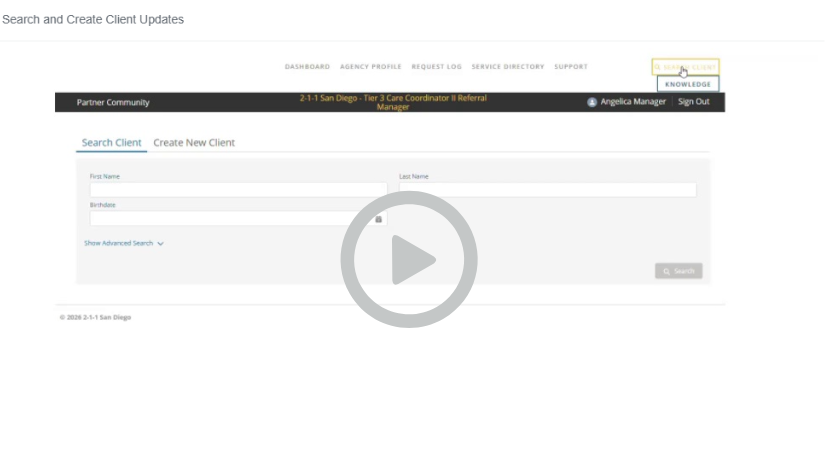
Task: Play the Search and Create Client video
Action: click(409, 260)
